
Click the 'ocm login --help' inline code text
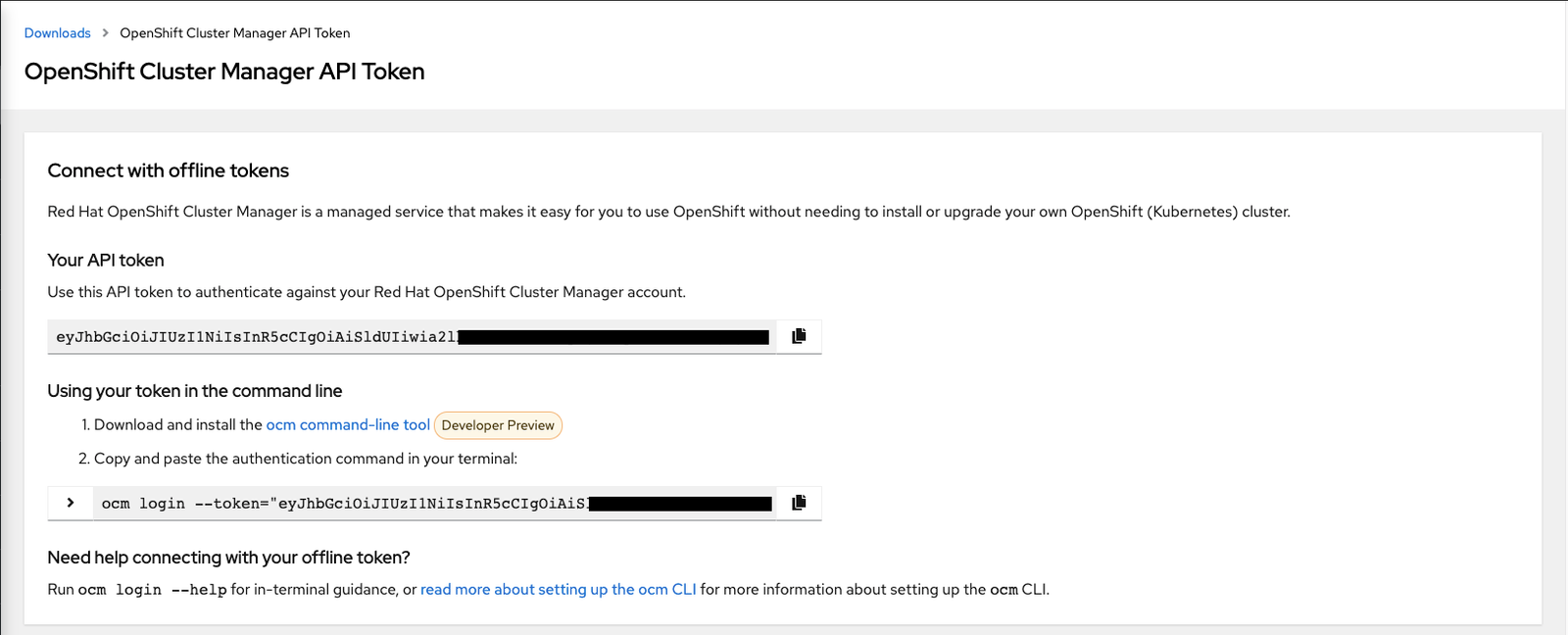pos(152,590)
